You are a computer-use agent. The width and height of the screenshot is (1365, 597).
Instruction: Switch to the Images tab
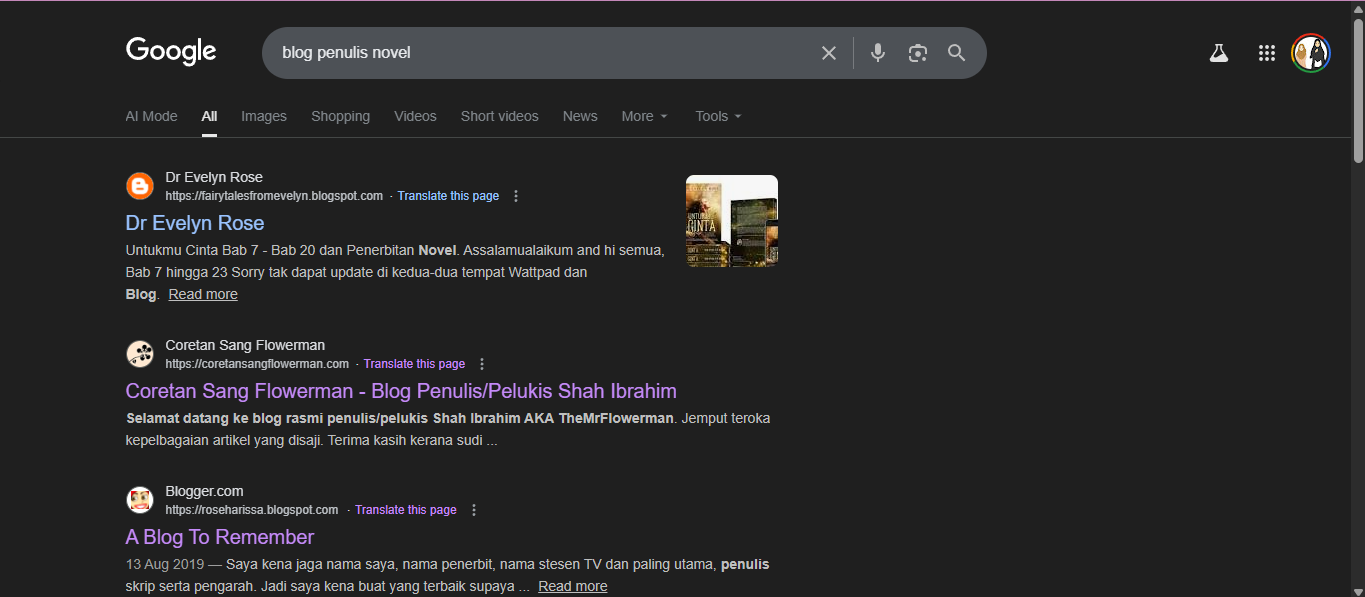pyautogui.click(x=264, y=116)
